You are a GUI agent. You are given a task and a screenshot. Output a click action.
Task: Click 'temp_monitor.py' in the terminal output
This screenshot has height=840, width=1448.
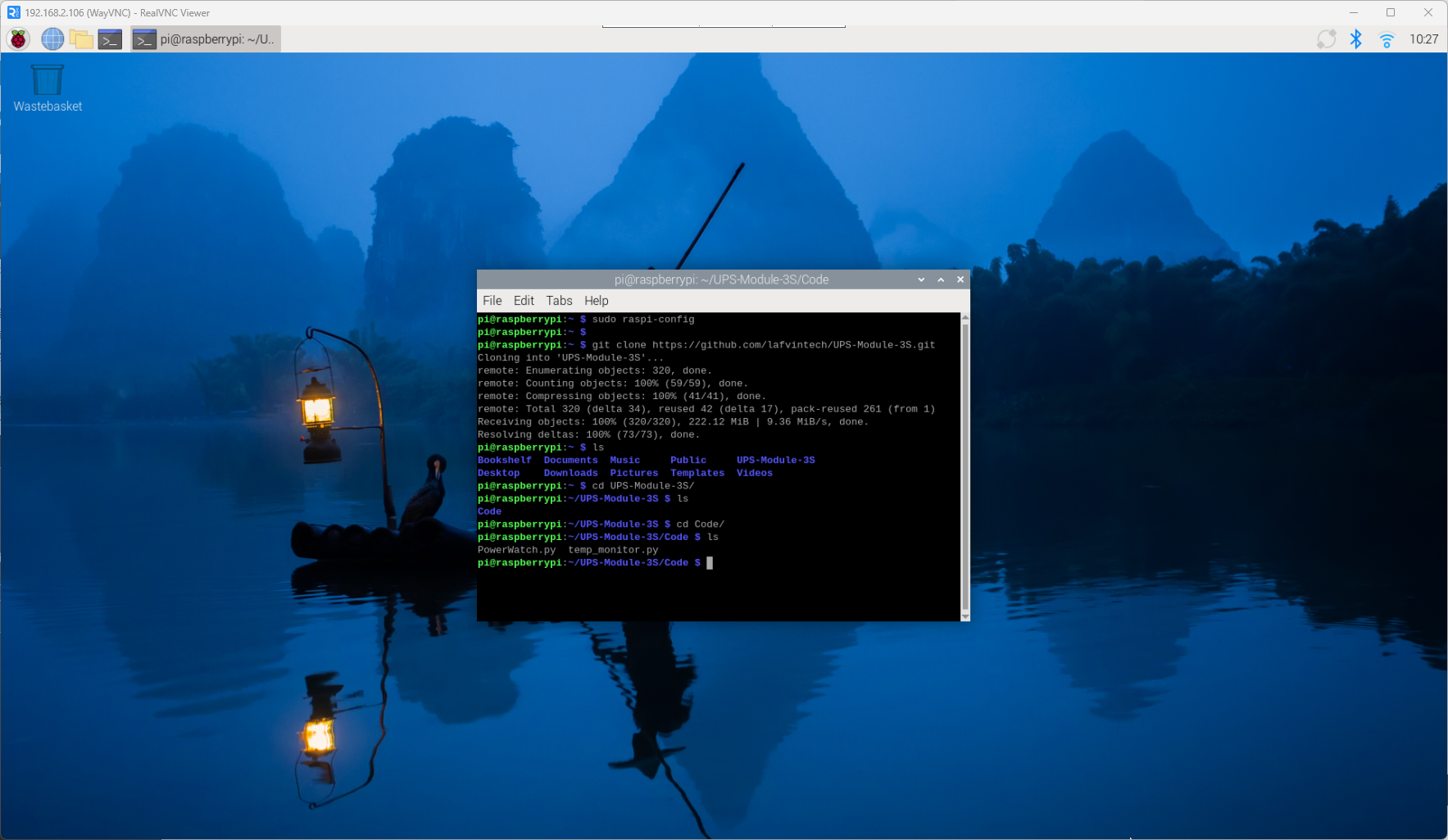click(x=613, y=550)
